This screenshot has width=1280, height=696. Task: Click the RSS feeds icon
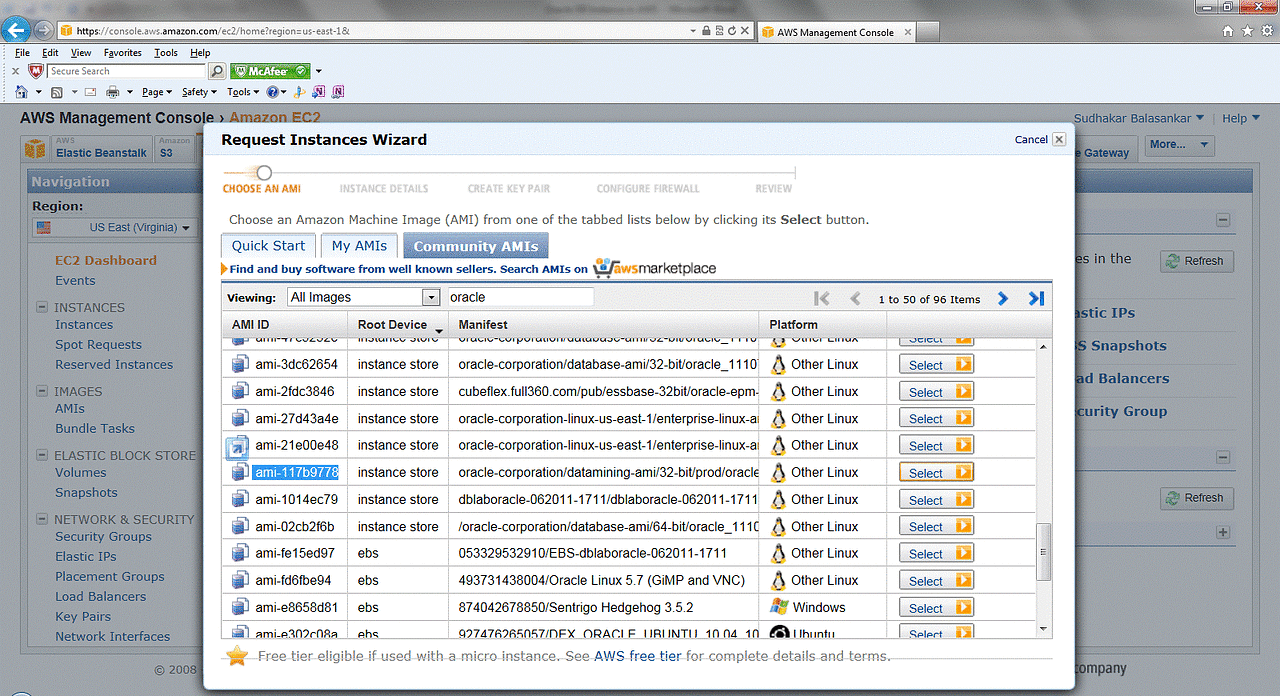(x=58, y=92)
